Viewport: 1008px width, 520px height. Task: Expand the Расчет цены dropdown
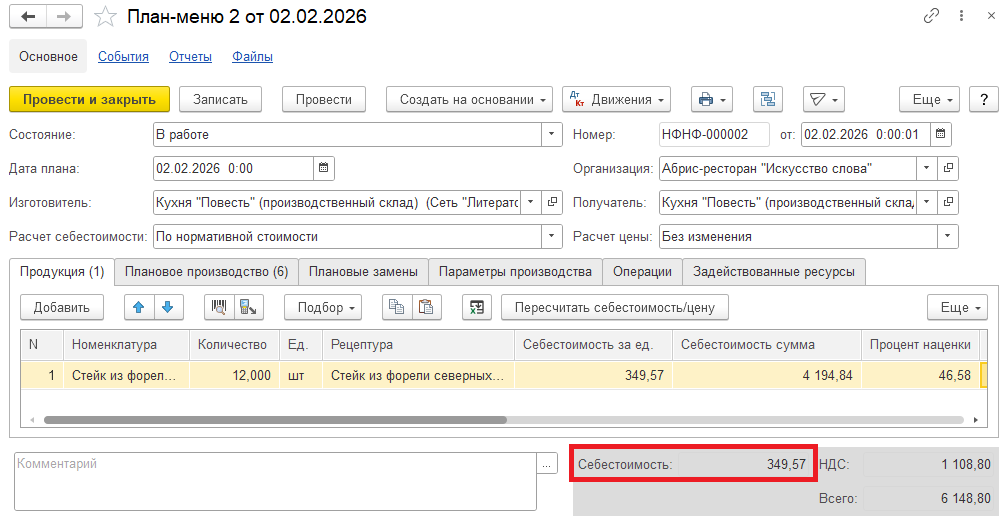[948, 237]
